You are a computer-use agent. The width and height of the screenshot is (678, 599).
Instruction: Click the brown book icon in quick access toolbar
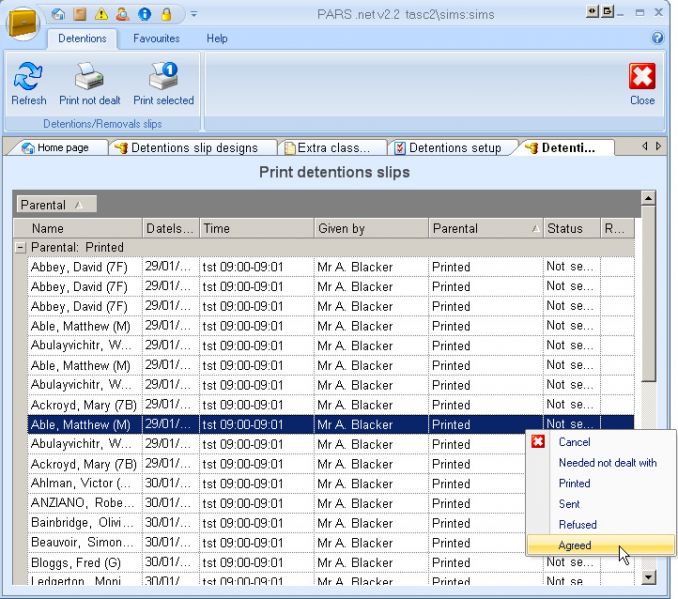(80, 14)
